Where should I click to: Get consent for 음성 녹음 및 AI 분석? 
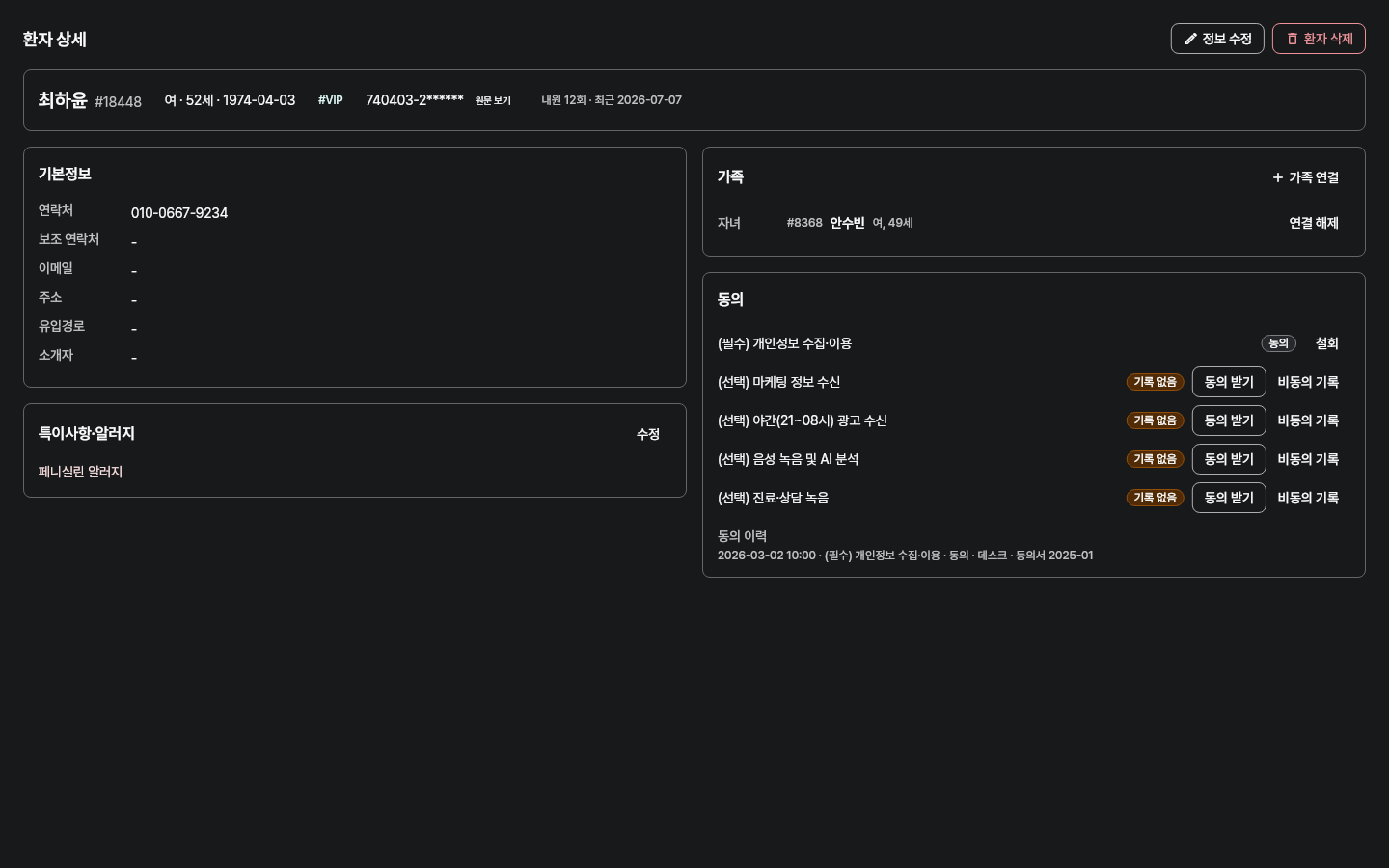[x=1229, y=459]
